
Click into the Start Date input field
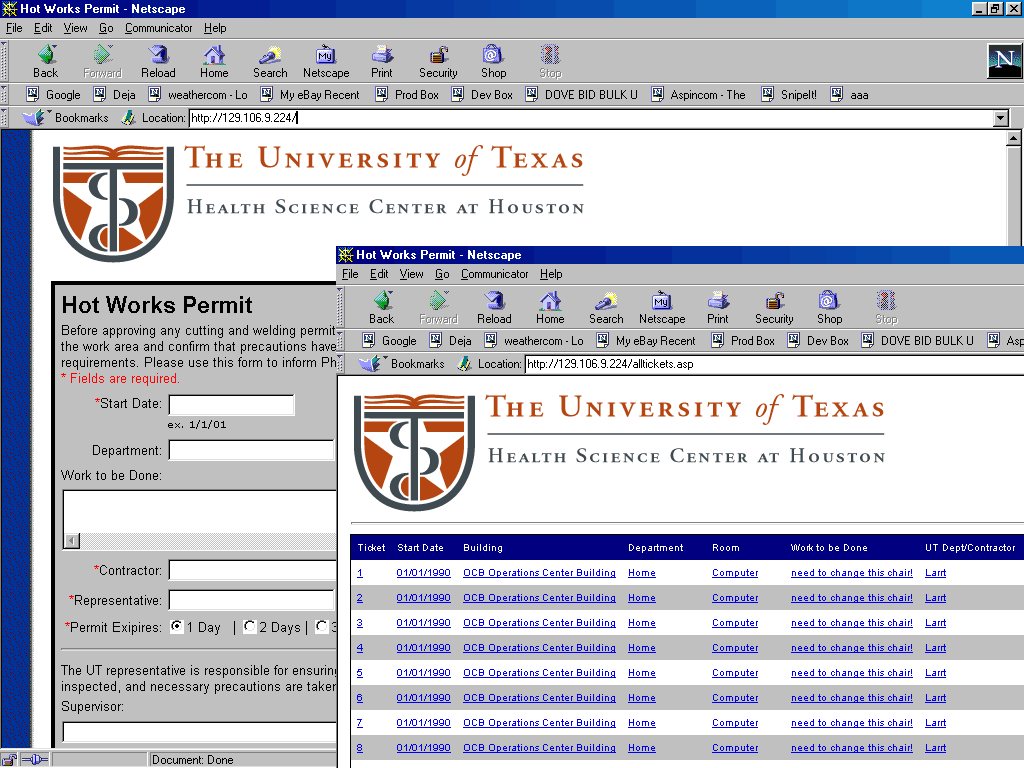click(231, 405)
